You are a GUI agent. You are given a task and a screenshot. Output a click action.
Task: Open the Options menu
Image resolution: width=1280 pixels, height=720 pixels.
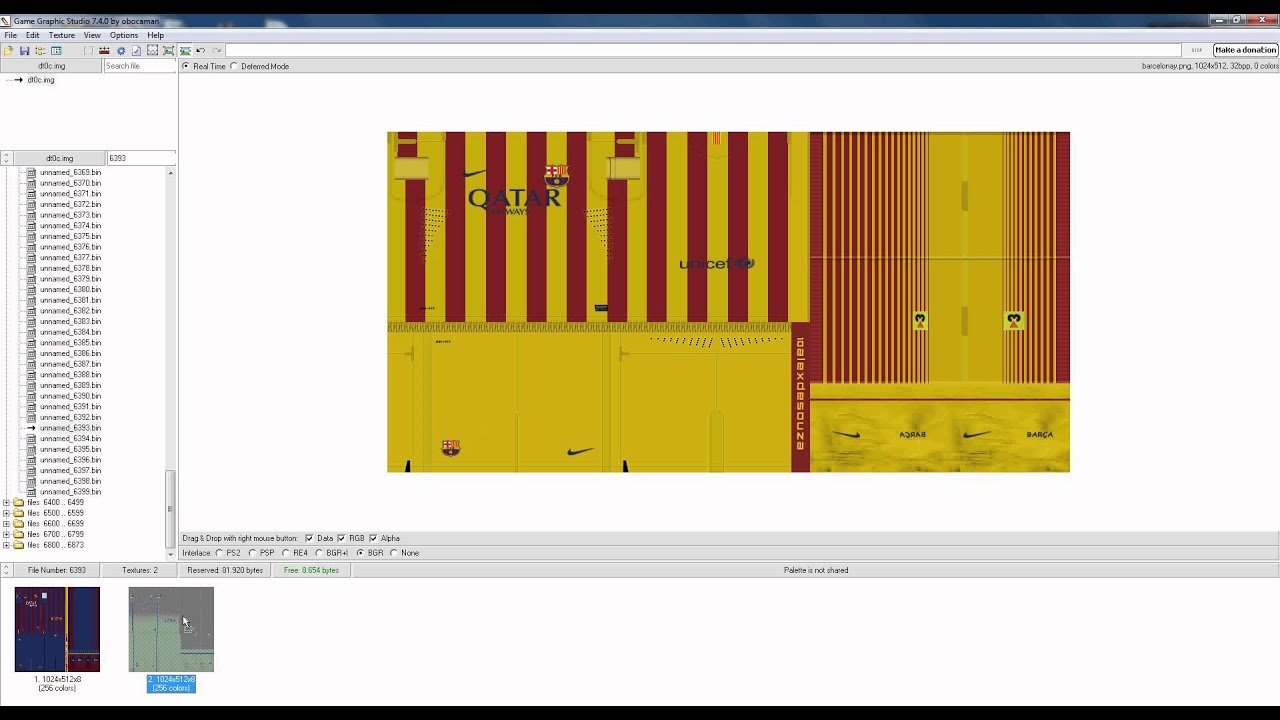click(124, 35)
